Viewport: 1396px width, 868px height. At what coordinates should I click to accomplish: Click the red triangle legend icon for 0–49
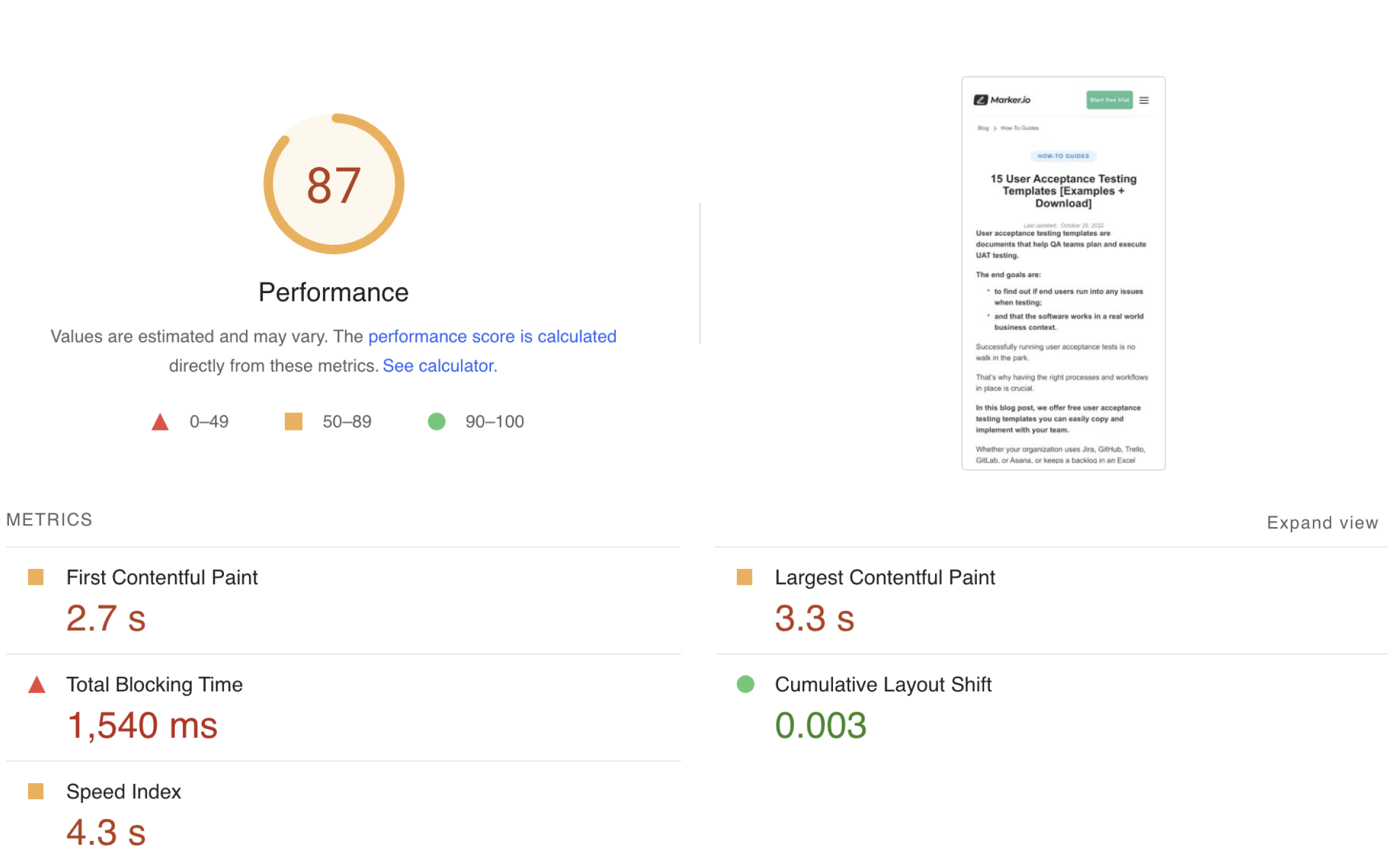coord(159,421)
